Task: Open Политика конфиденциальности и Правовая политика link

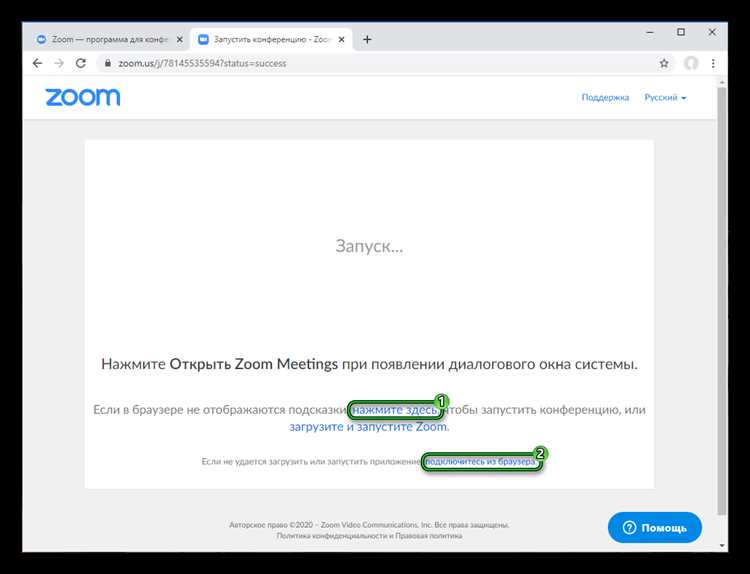Action: [x=369, y=536]
